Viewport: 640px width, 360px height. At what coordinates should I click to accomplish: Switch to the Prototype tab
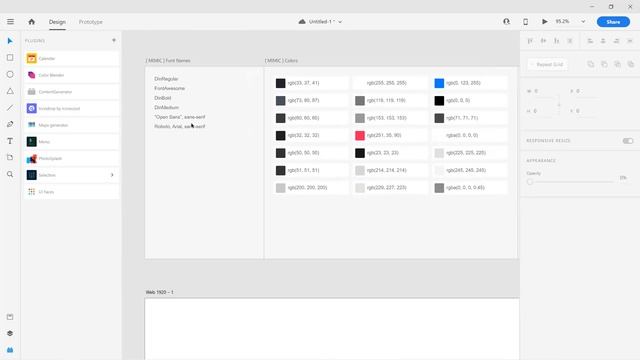point(91,22)
